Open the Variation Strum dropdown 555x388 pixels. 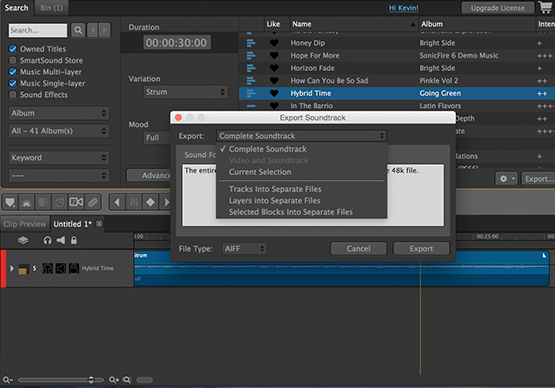(185, 92)
